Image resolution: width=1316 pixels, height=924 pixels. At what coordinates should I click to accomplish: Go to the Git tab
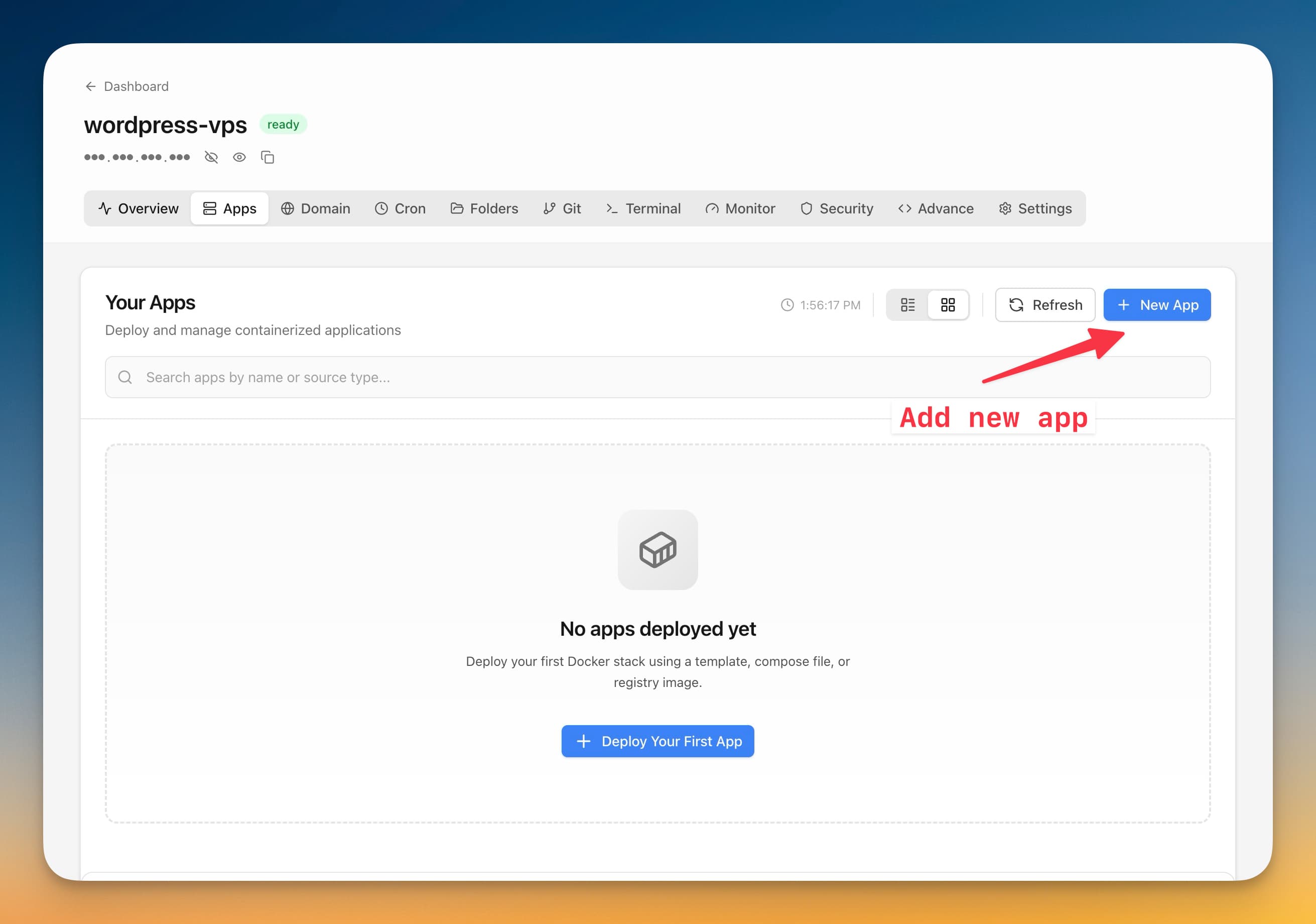point(562,208)
